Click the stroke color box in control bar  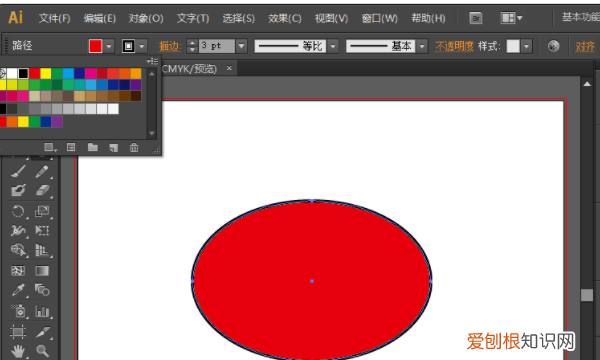point(129,46)
